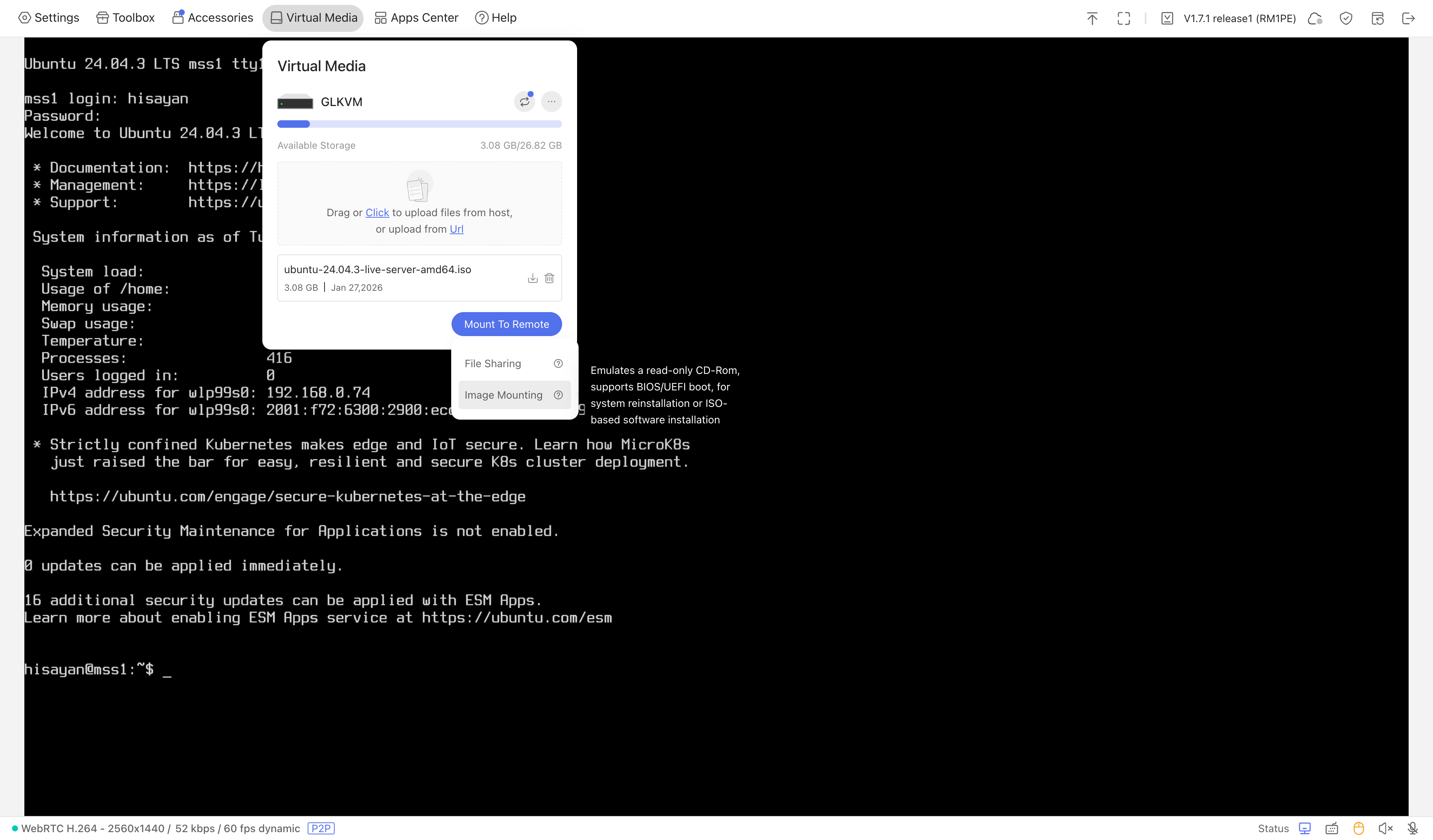1433x840 pixels.
Task: Open the Accessories menu
Action: point(213,18)
